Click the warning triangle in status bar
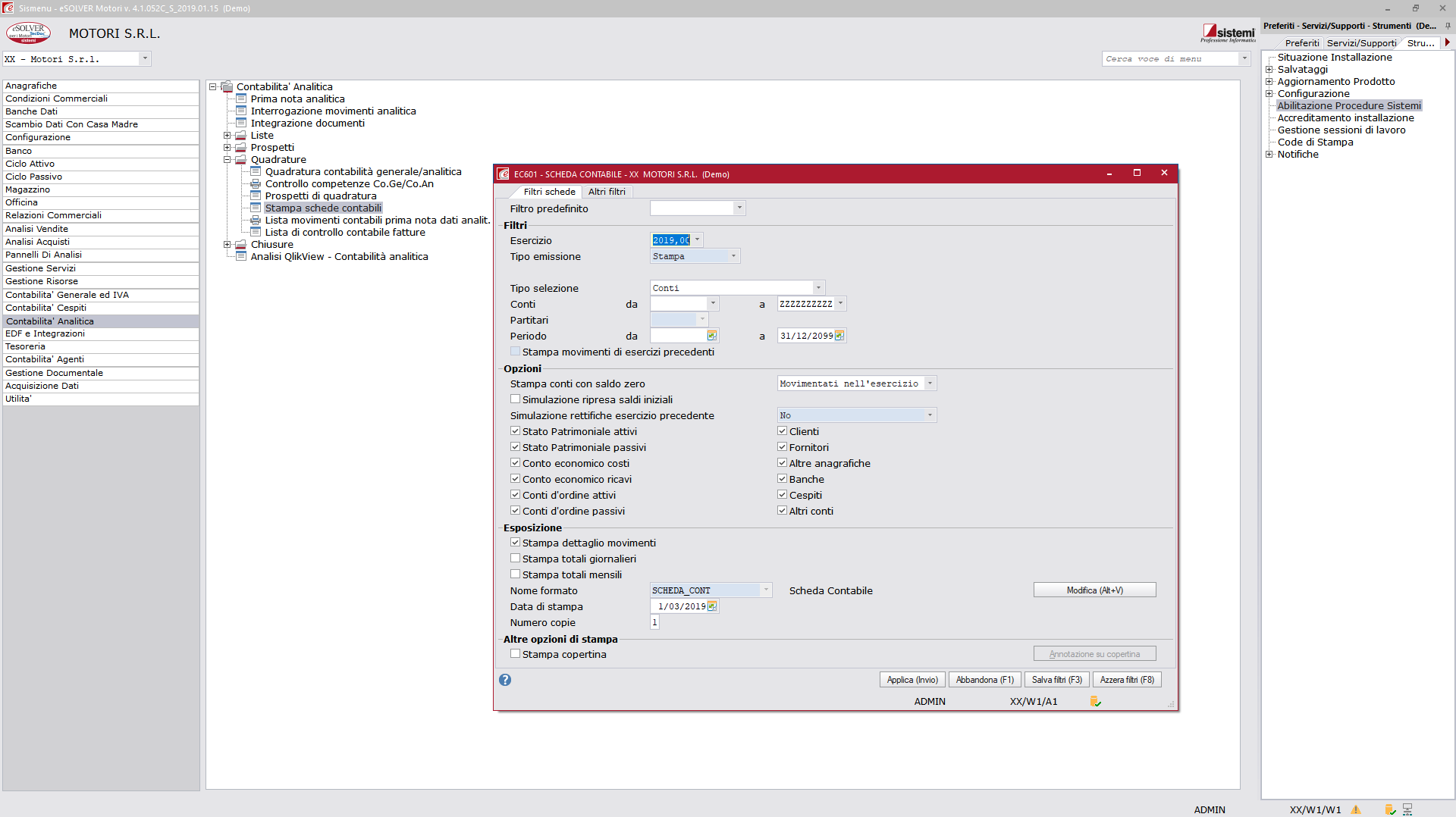The image size is (1456, 817). pos(1356,809)
